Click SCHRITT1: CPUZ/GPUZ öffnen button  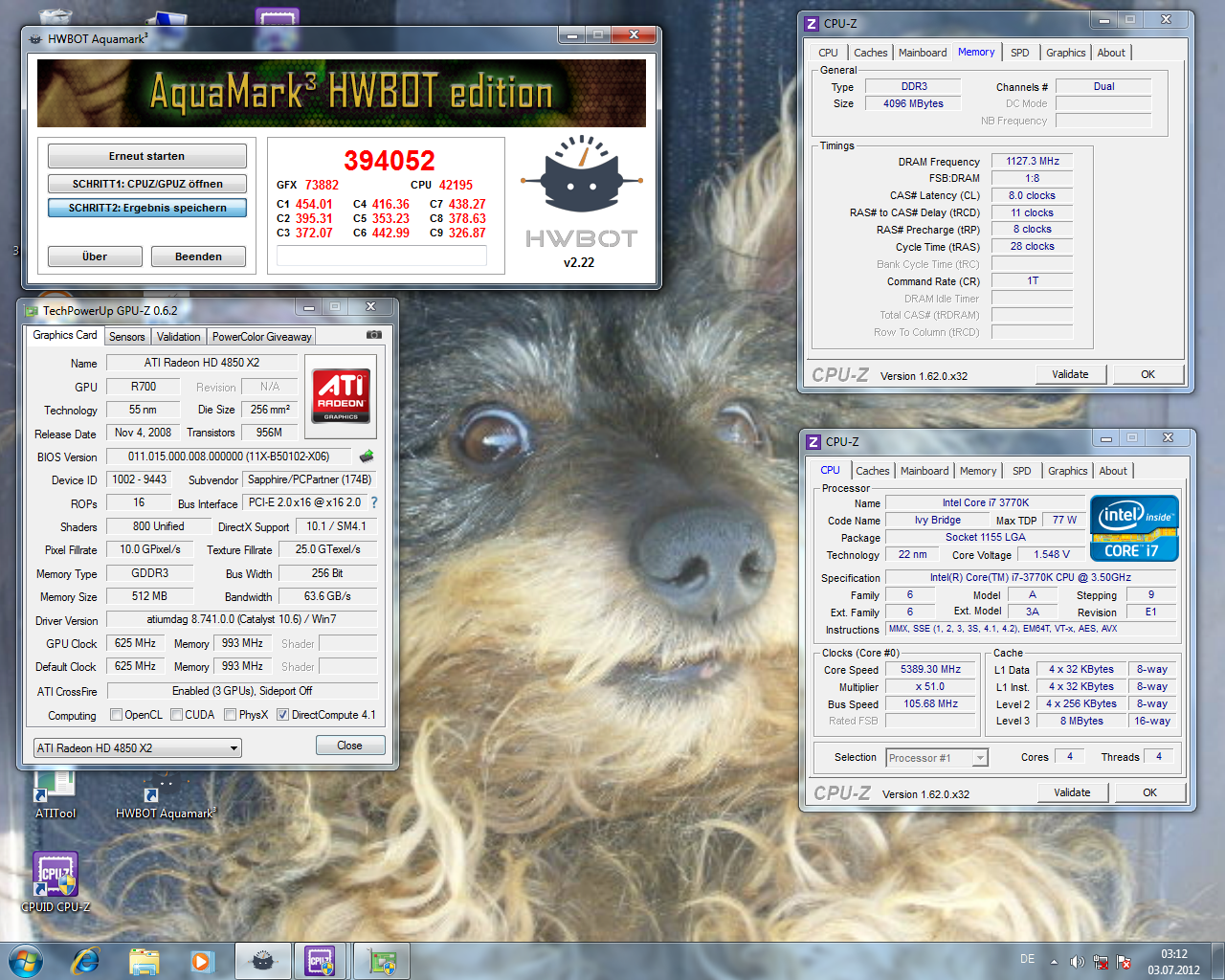pos(146,184)
